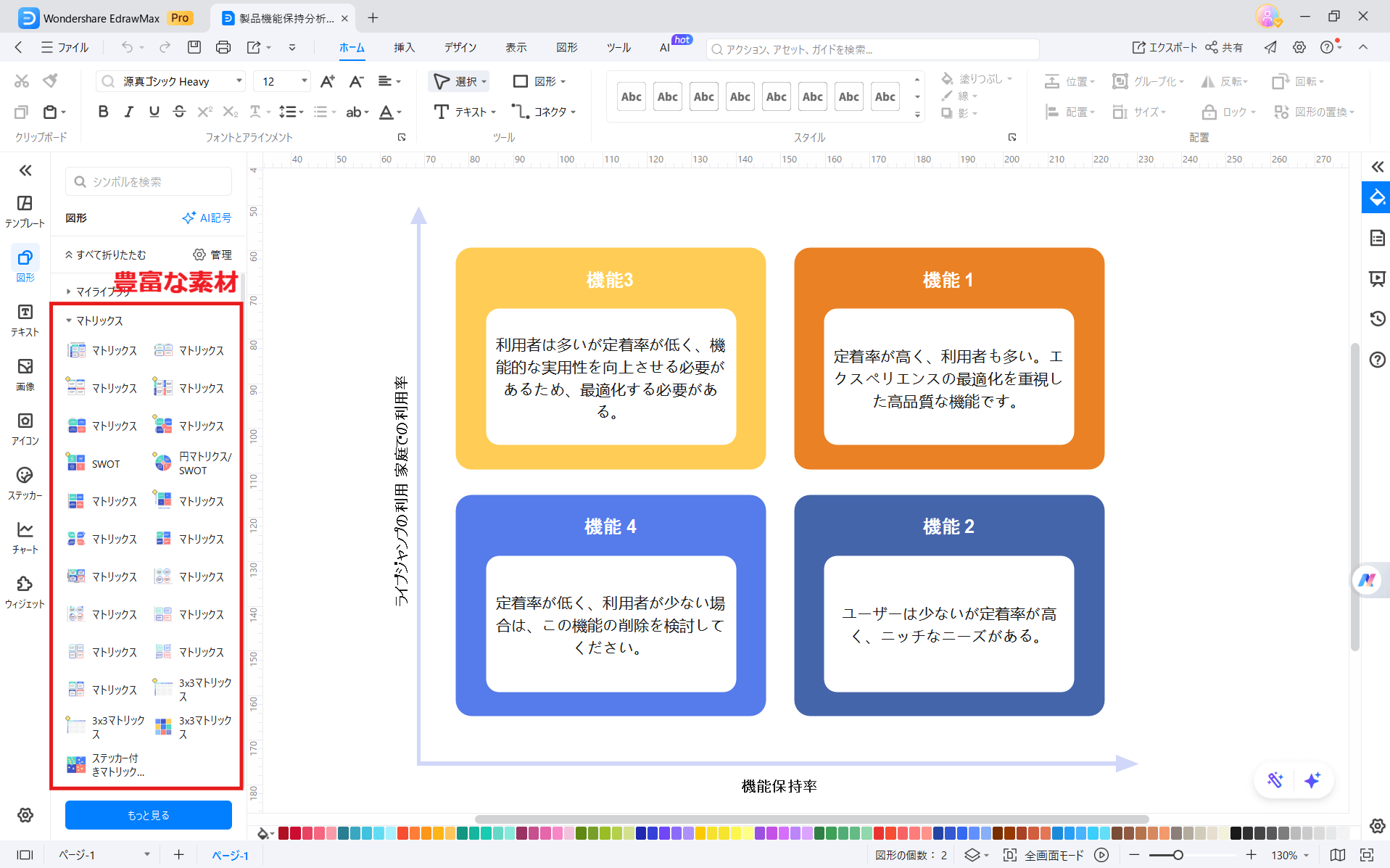Toggle subscript formatting
This screenshot has width=1390, height=868.
pyautogui.click(x=231, y=112)
